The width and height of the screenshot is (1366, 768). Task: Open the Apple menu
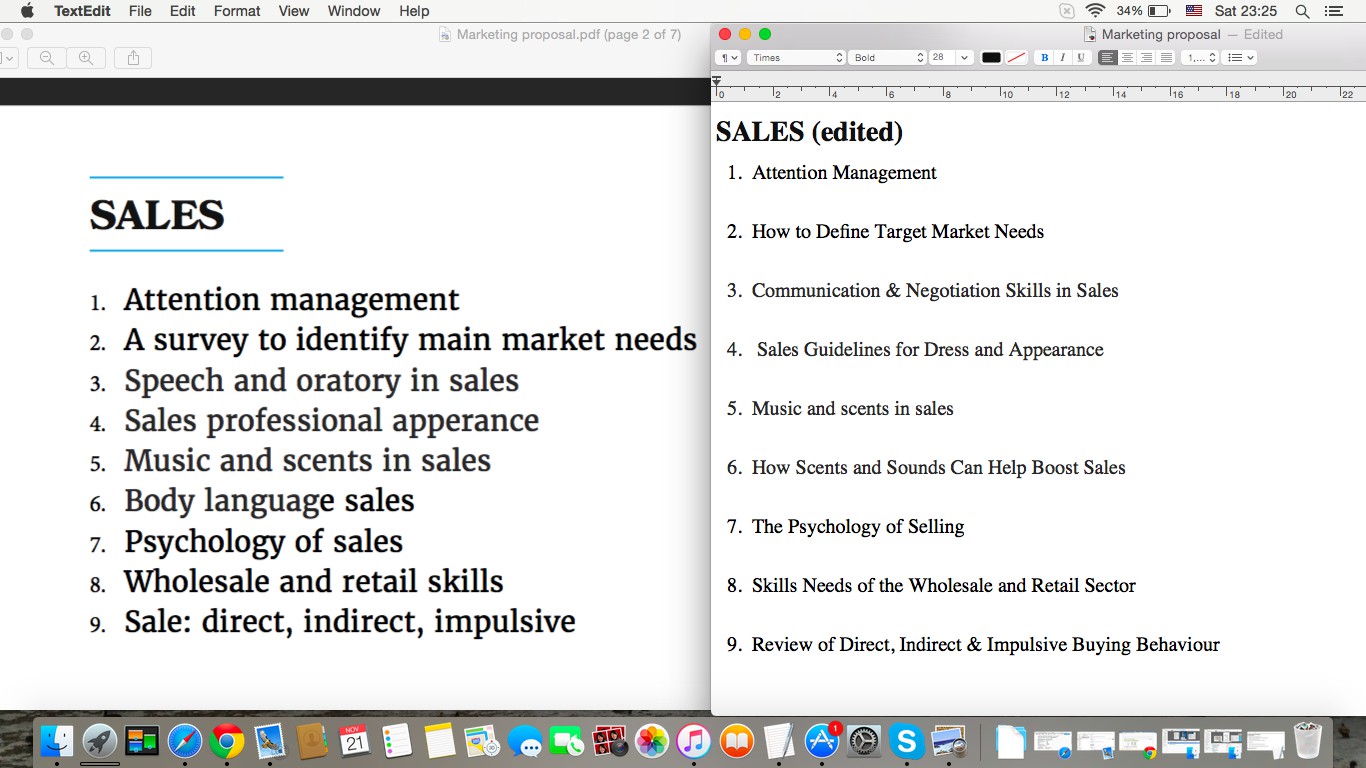(x=27, y=11)
